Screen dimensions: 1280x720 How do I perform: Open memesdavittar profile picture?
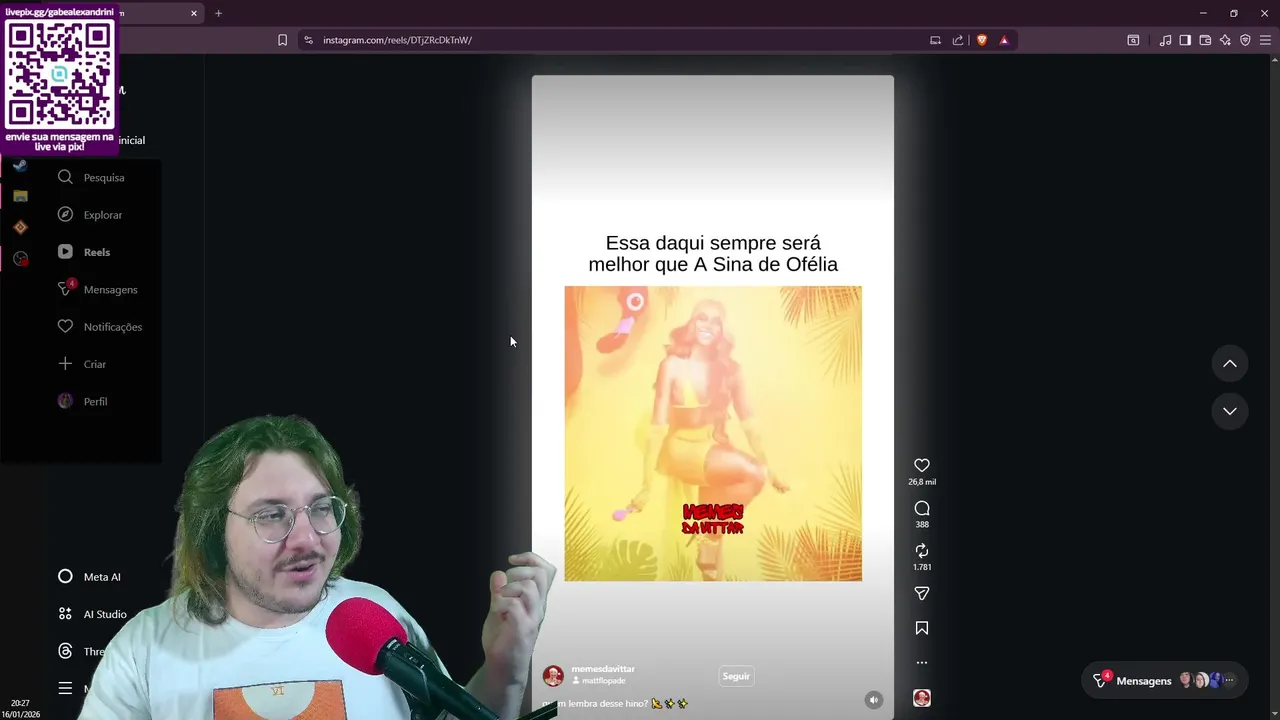553,676
